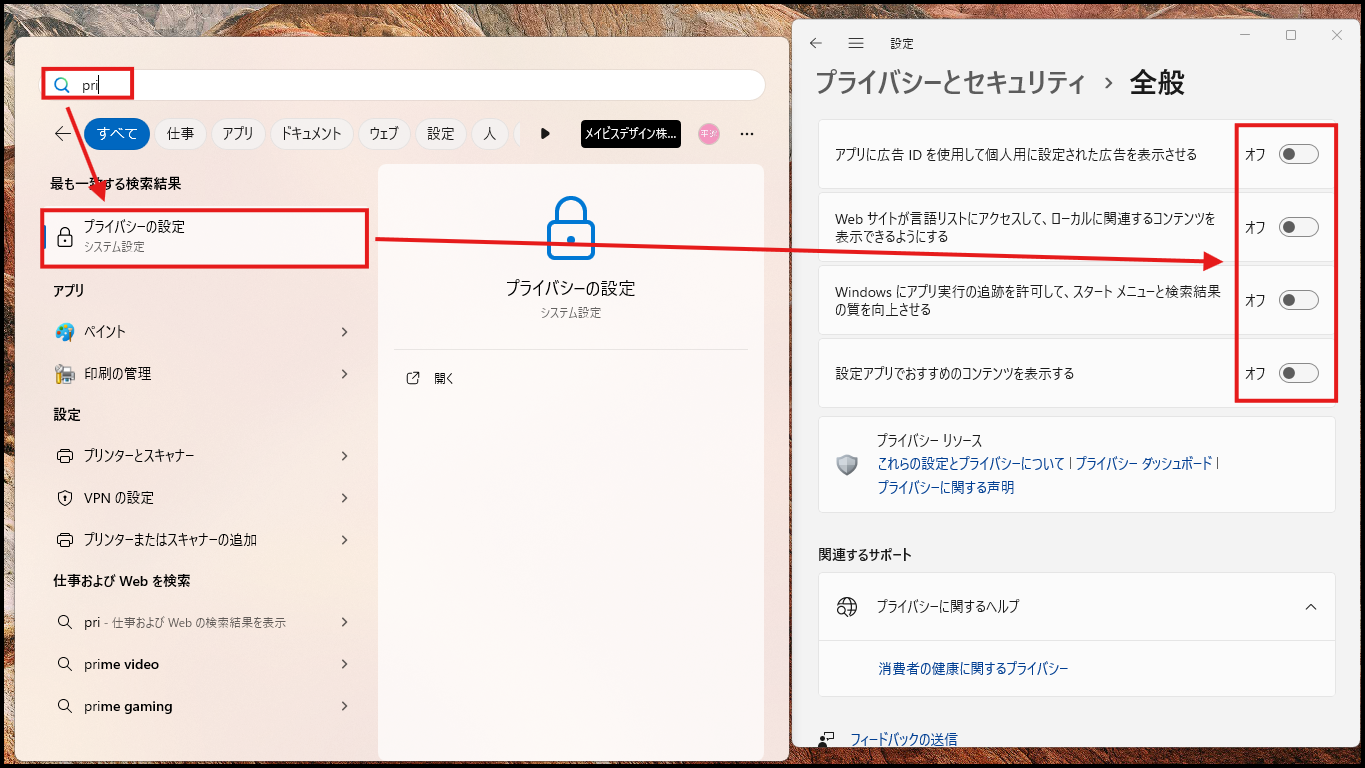1365x768 pixels.
Task: Enable app launch tracking for Windows
Action: click(x=1298, y=299)
